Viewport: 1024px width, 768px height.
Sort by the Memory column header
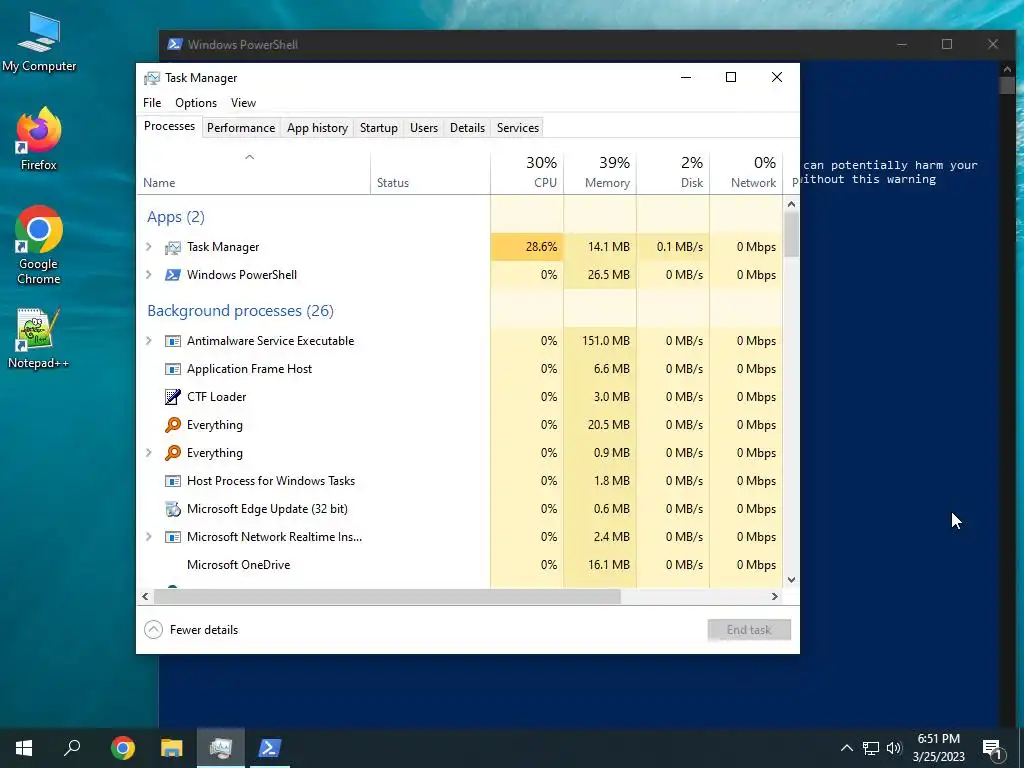coord(600,172)
